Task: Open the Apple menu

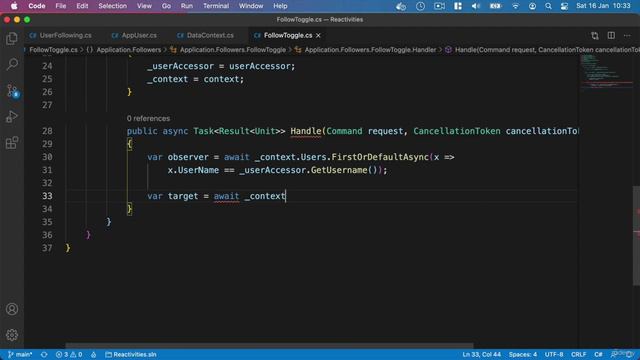Action: click(14, 6)
